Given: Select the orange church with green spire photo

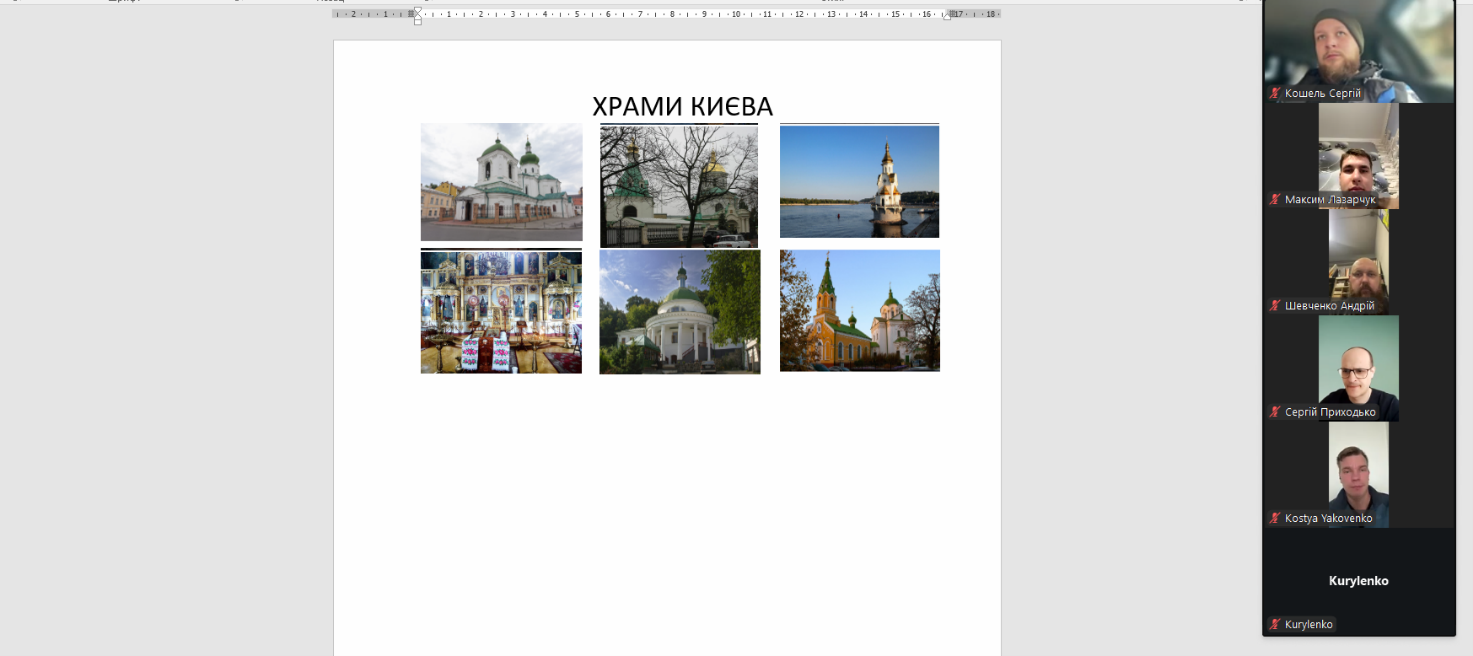Looking at the screenshot, I should 859,310.
